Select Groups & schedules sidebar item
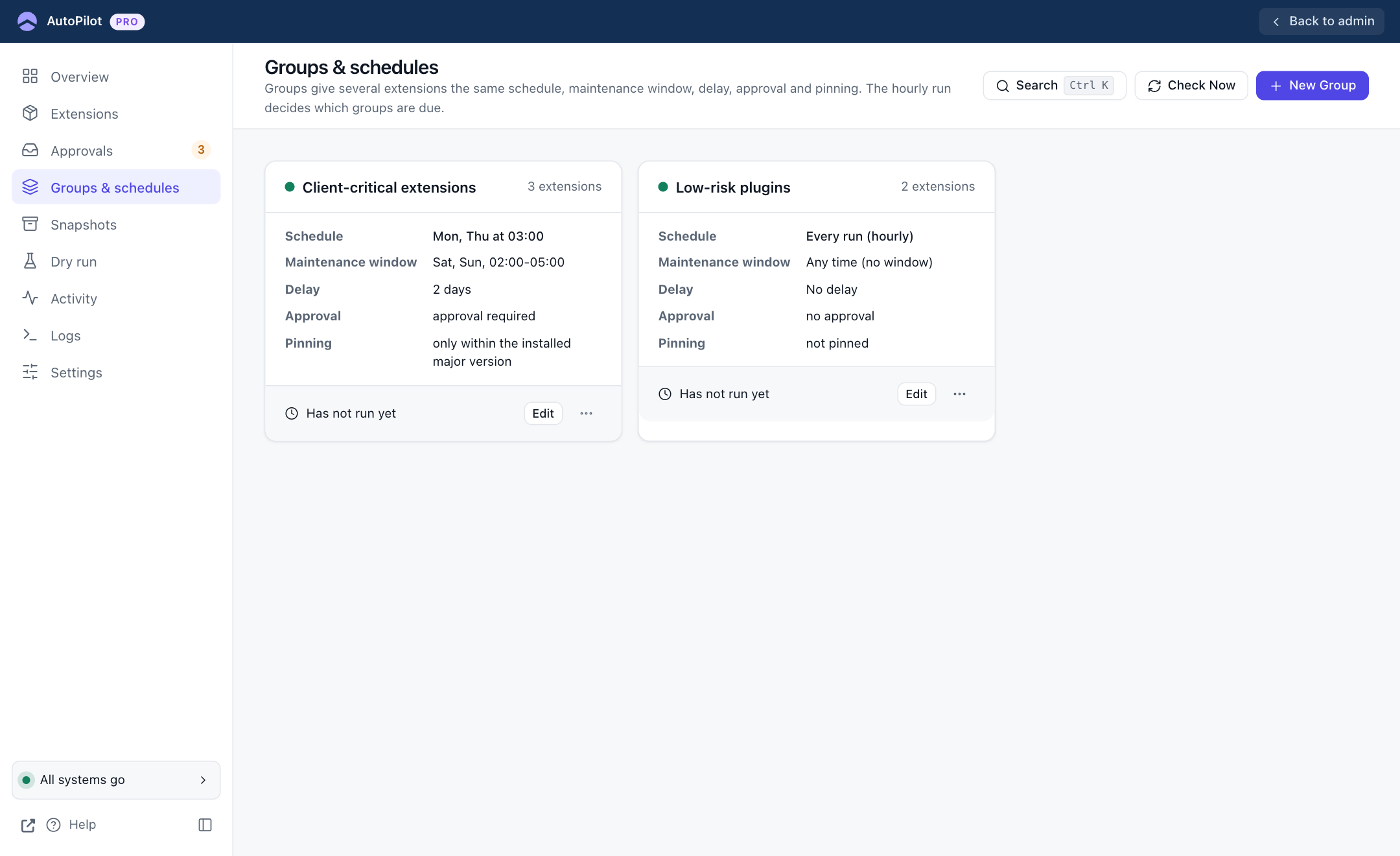 [116, 187]
